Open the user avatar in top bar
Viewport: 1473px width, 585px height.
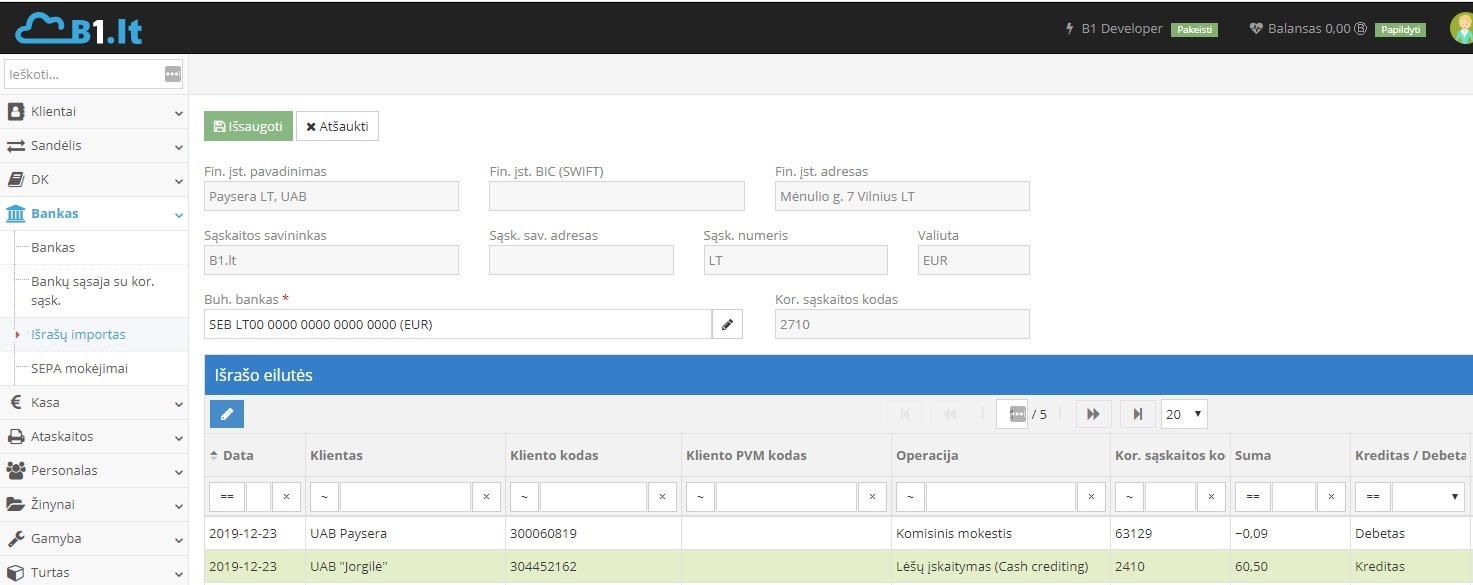tap(1461, 28)
